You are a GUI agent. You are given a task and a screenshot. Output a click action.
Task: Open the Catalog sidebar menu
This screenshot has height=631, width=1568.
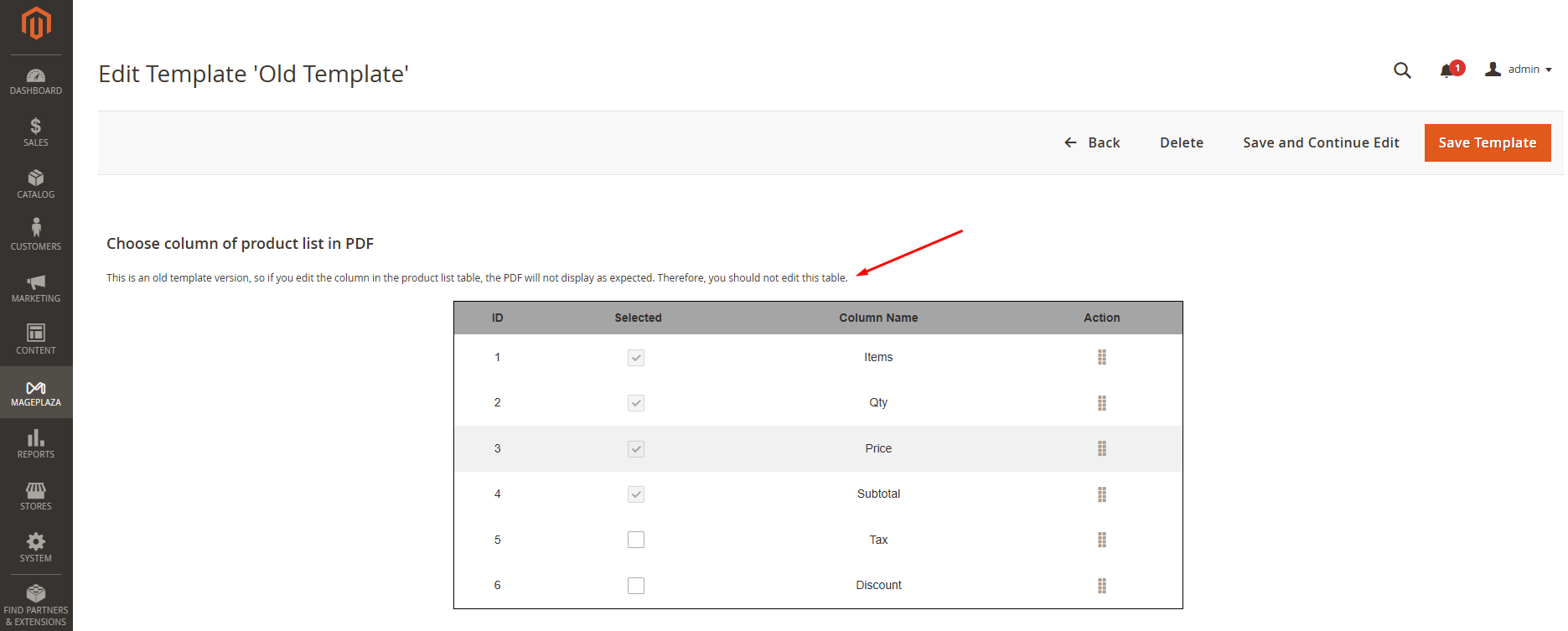[36, 184]
